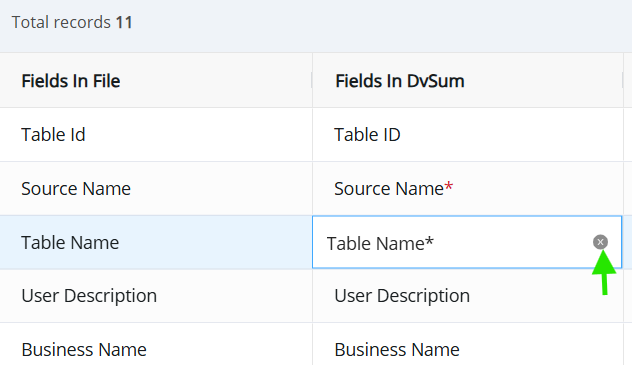The image size is (632, 365).
Task: Select the Table ID DvSum field cell
Action: point(468,135)
